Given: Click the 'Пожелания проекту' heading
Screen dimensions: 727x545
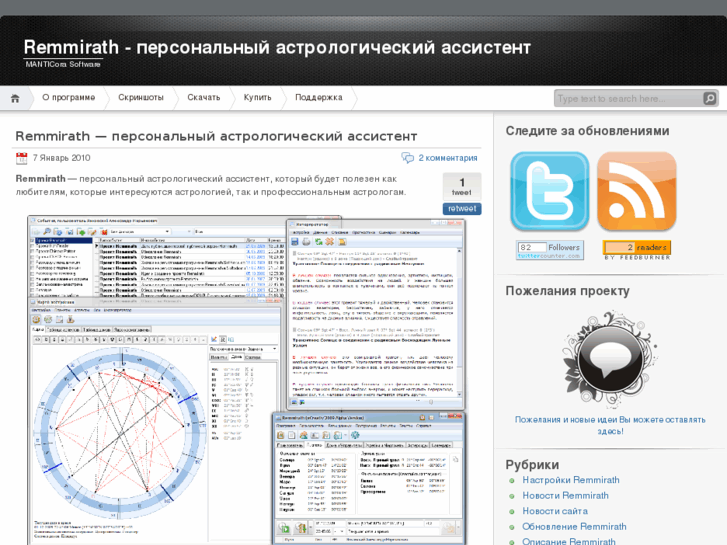Looking at the screenshot, I should pos(568,291).
